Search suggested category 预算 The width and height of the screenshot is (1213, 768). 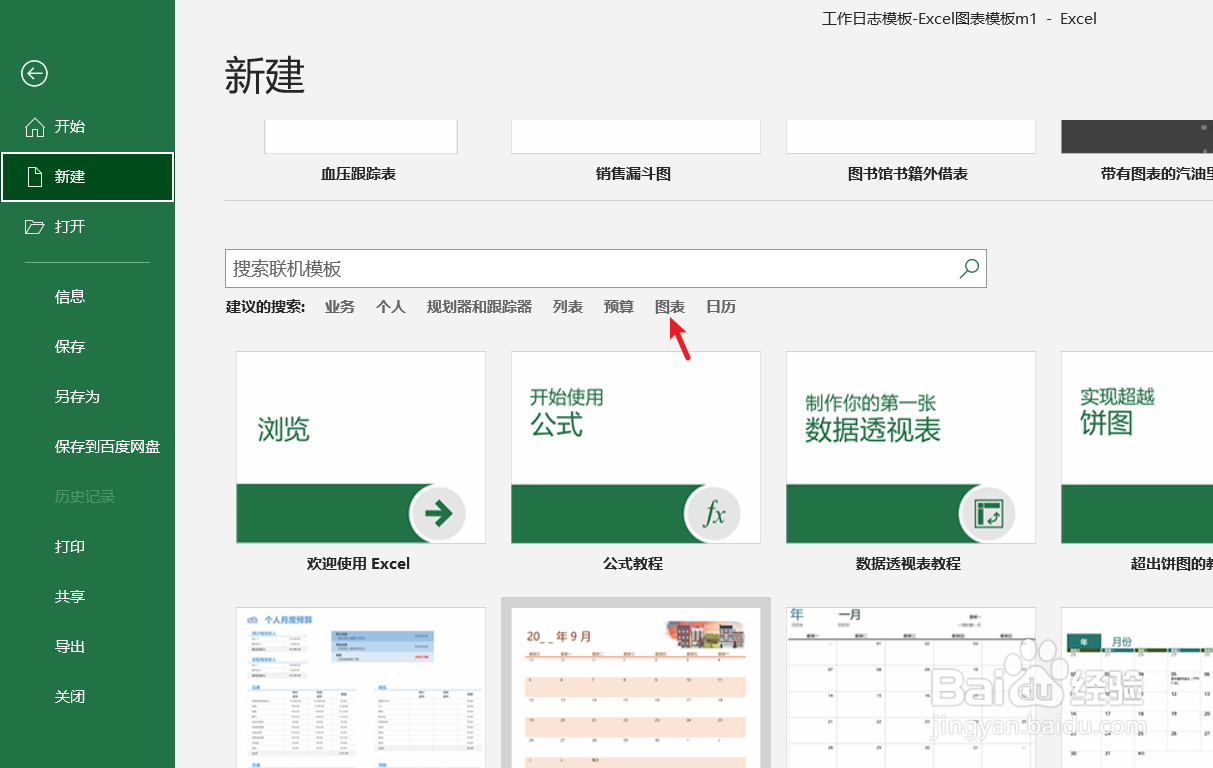tap(619, 307)
